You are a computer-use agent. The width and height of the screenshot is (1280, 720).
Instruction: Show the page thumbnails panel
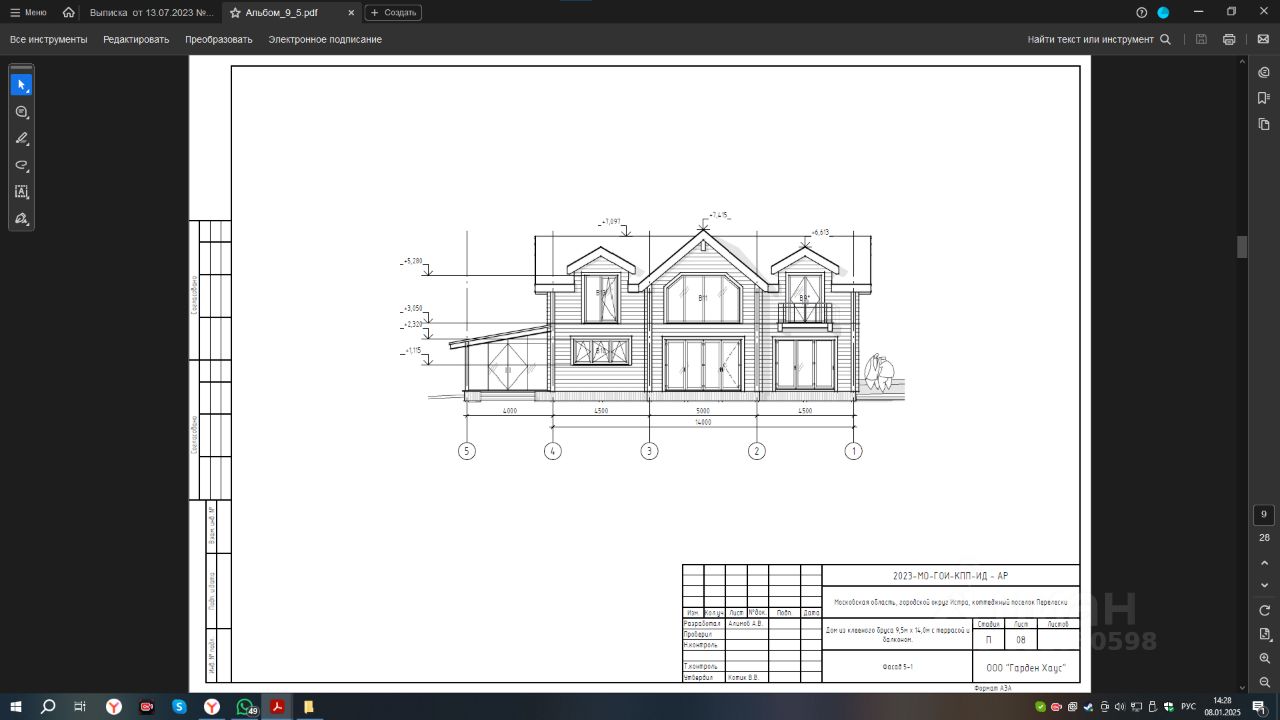pos(1264,124)
